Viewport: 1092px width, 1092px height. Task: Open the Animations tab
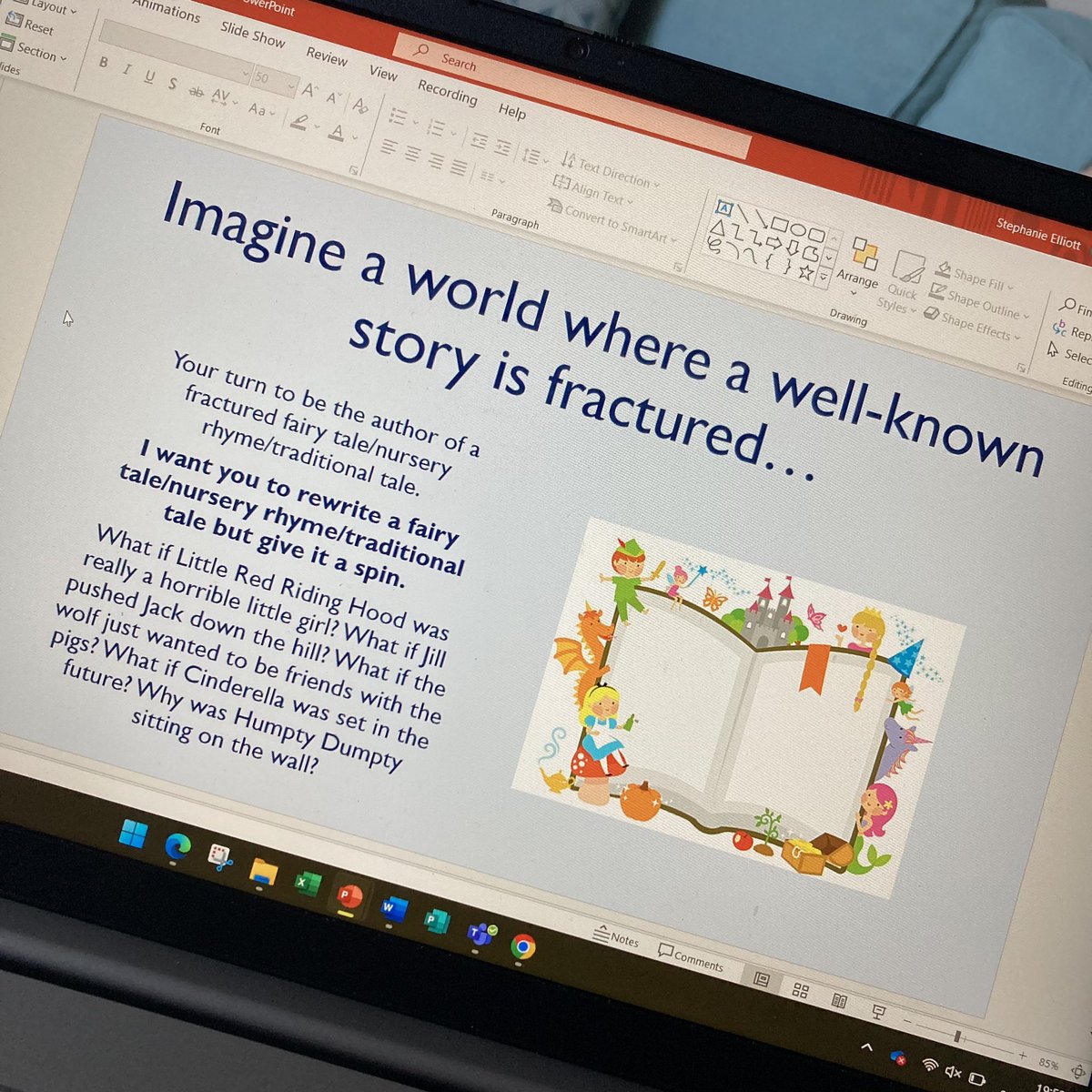click(x=165, y=10)
